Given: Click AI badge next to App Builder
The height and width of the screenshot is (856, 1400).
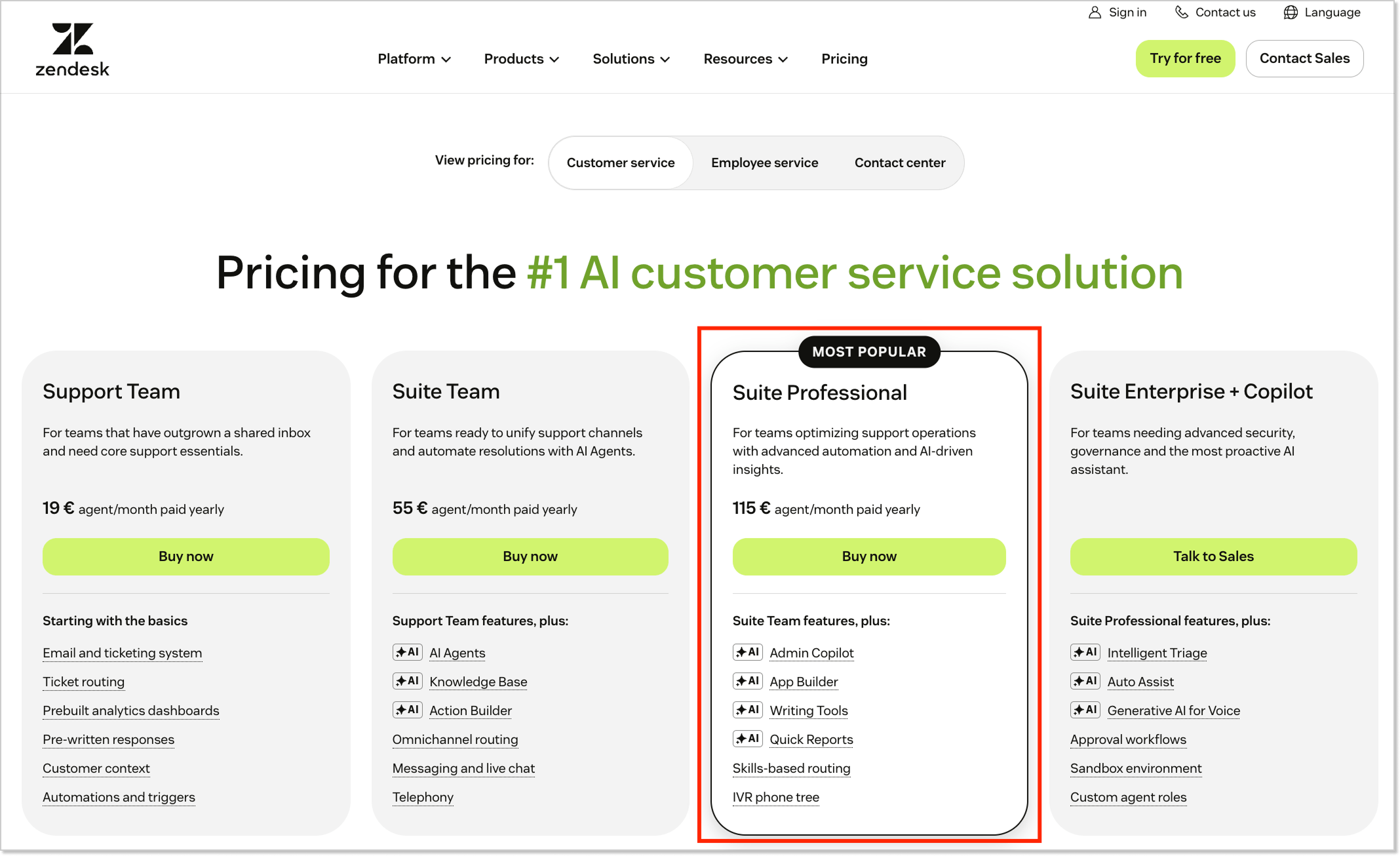Looking at the screenshot, I should click(747, 681).
